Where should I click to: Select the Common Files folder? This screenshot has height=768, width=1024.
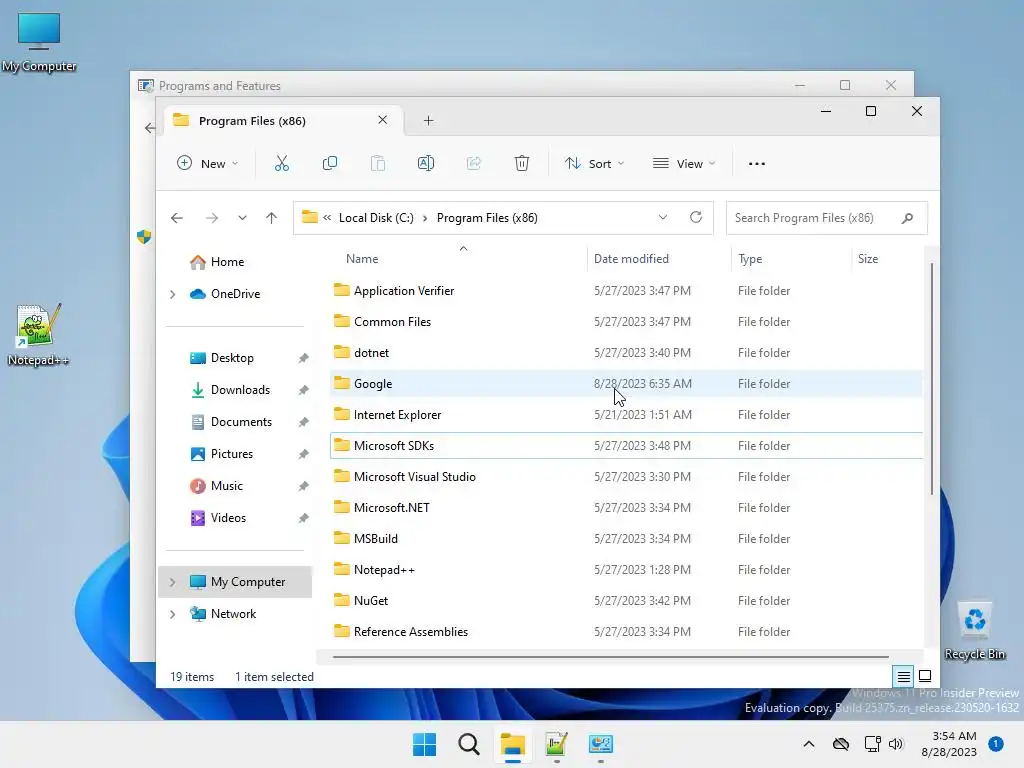pyautogui.click(x=626, y=322)
